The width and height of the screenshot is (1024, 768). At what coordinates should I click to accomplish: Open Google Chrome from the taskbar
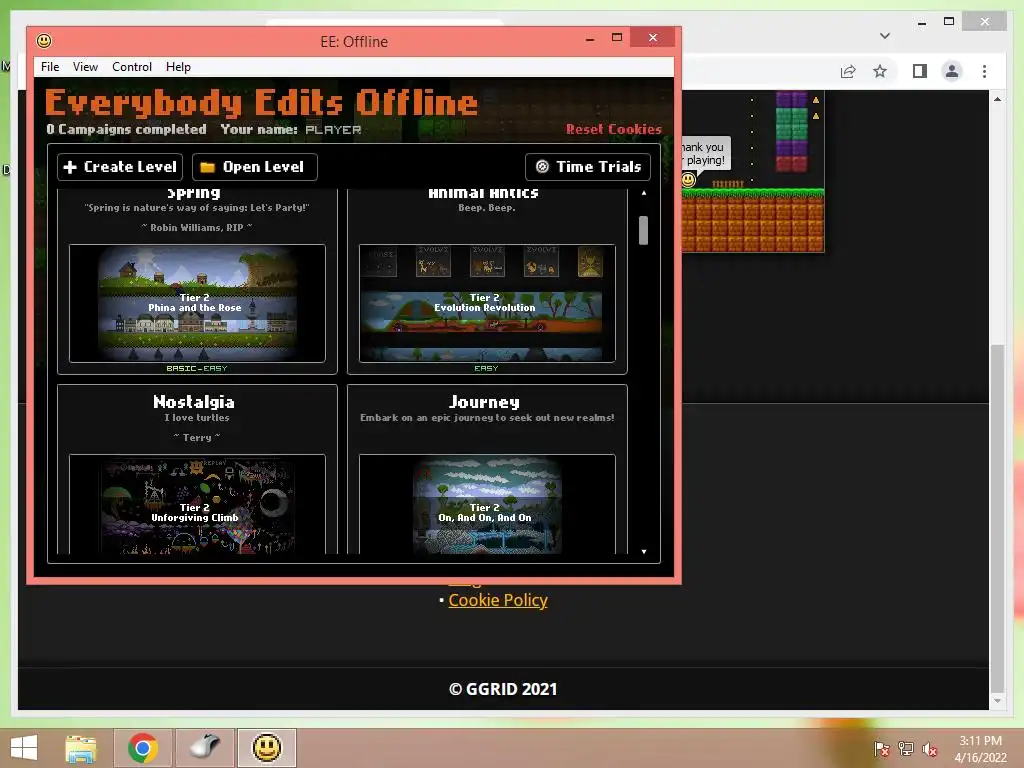[x=143, y=748]
